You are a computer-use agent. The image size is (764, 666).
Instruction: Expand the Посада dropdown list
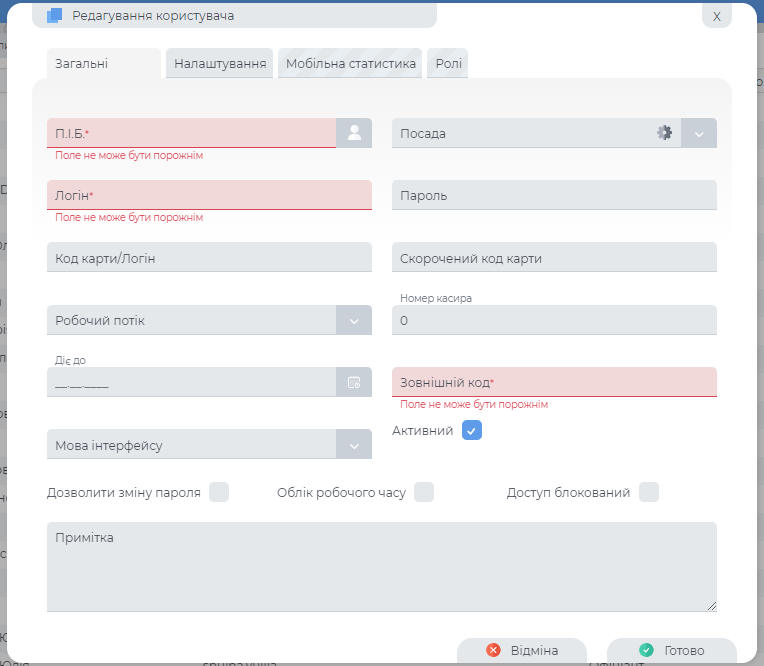(x=699, y=133)
